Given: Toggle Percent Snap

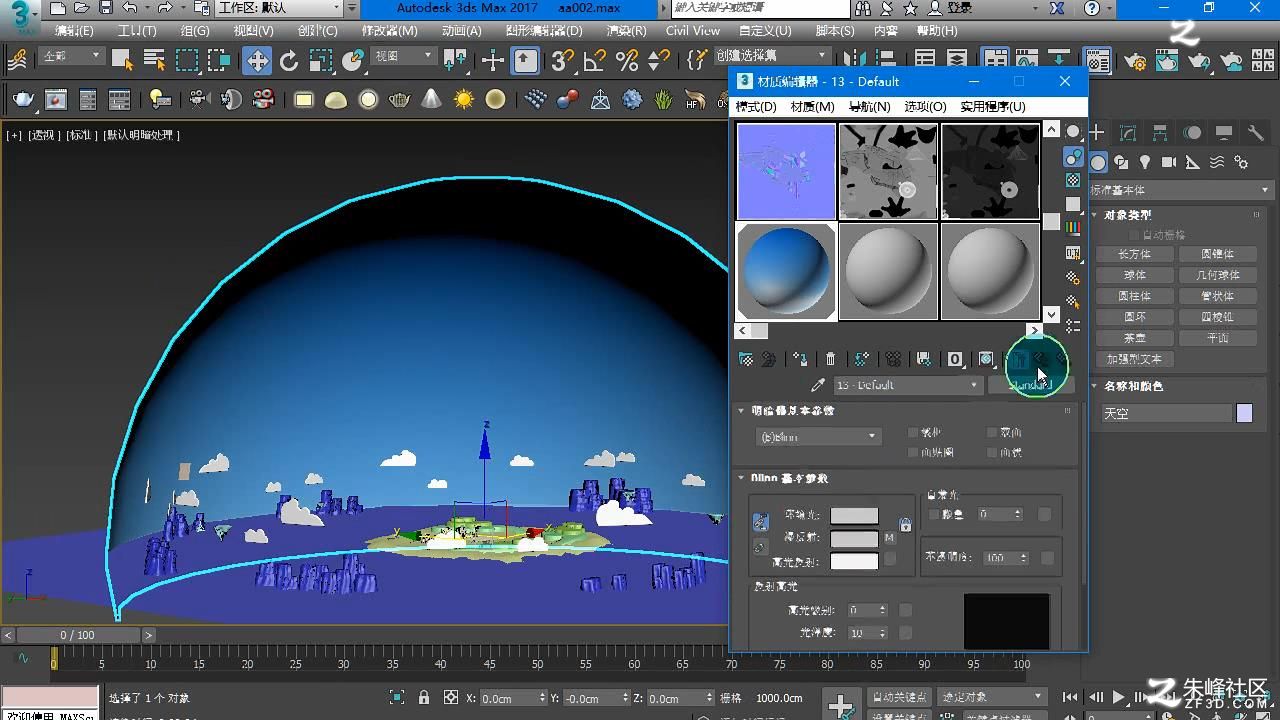Looking at the screenshot, I should click(627, 61).
